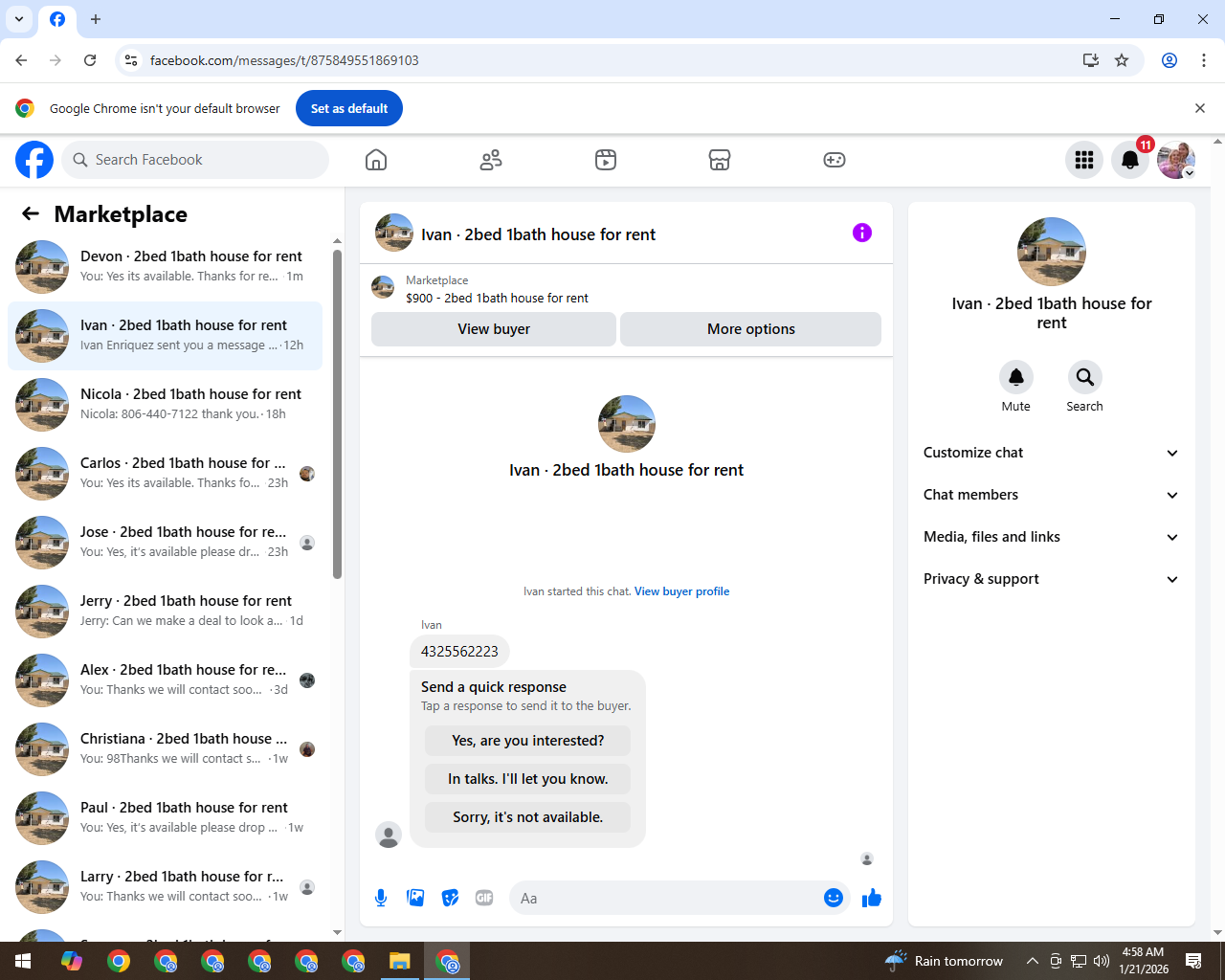Screen dimensions: 1225x980
Task: Send quick response 'In talks. I'll let you know.'
Action: click(x=528, y=779)
